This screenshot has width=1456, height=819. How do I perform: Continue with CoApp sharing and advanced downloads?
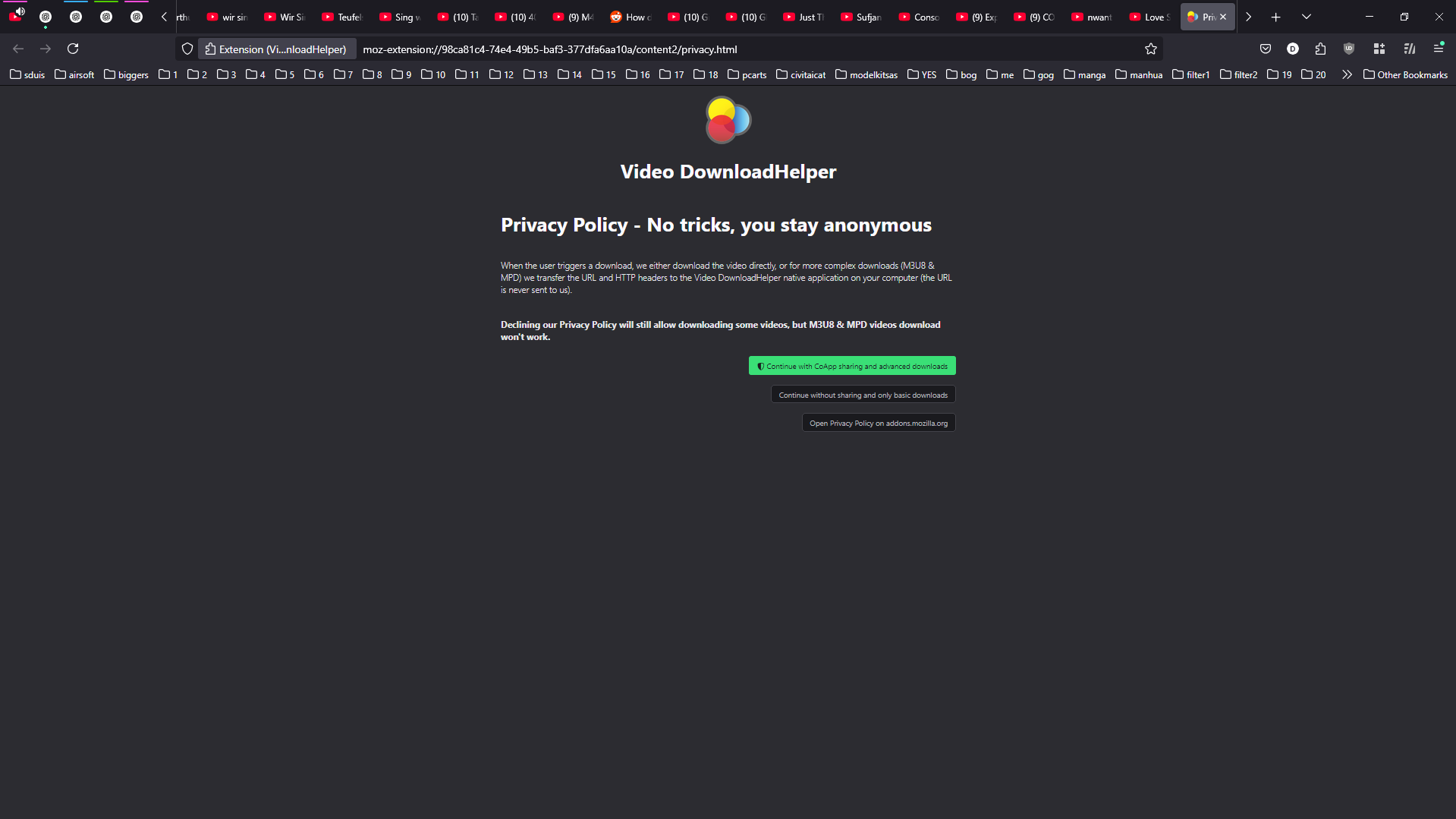pyautogui.click(x=852, y=366)
